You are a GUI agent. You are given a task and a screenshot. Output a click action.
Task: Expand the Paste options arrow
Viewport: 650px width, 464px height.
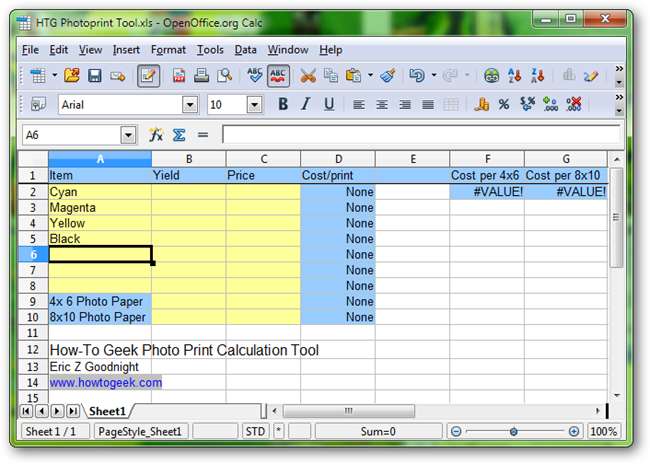[x=370, y=75]
